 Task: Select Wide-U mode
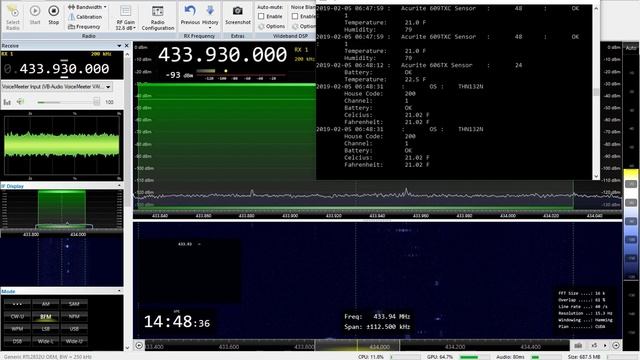[x=74, y=341]
